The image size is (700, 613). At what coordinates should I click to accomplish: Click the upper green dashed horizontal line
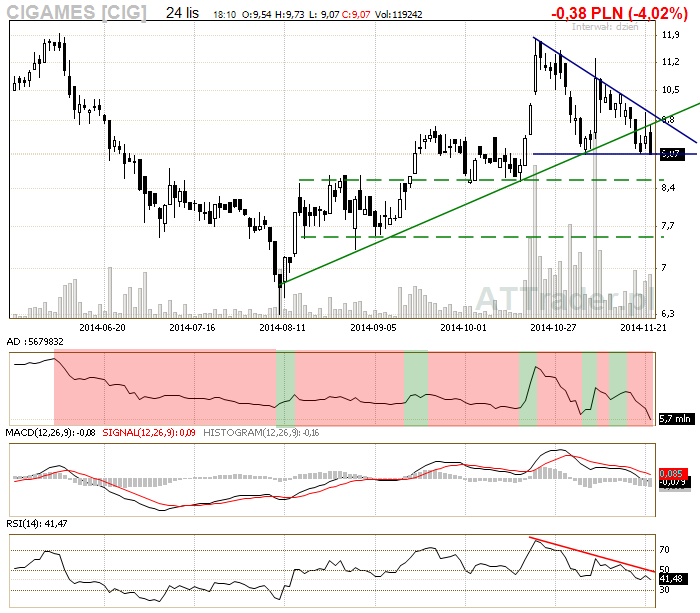[x=481, y=180]
